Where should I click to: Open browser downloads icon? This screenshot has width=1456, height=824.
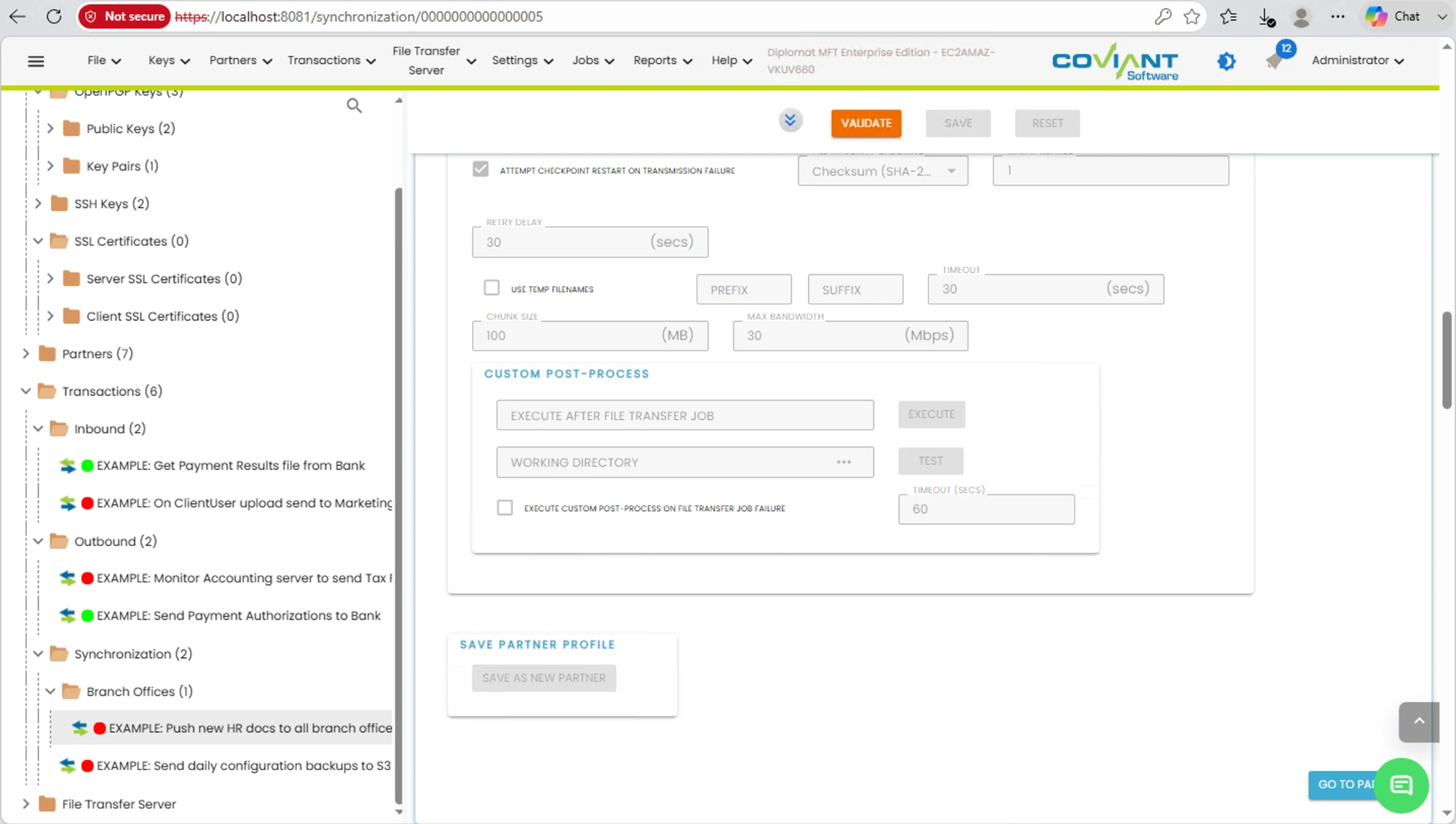coord(1267,16)
